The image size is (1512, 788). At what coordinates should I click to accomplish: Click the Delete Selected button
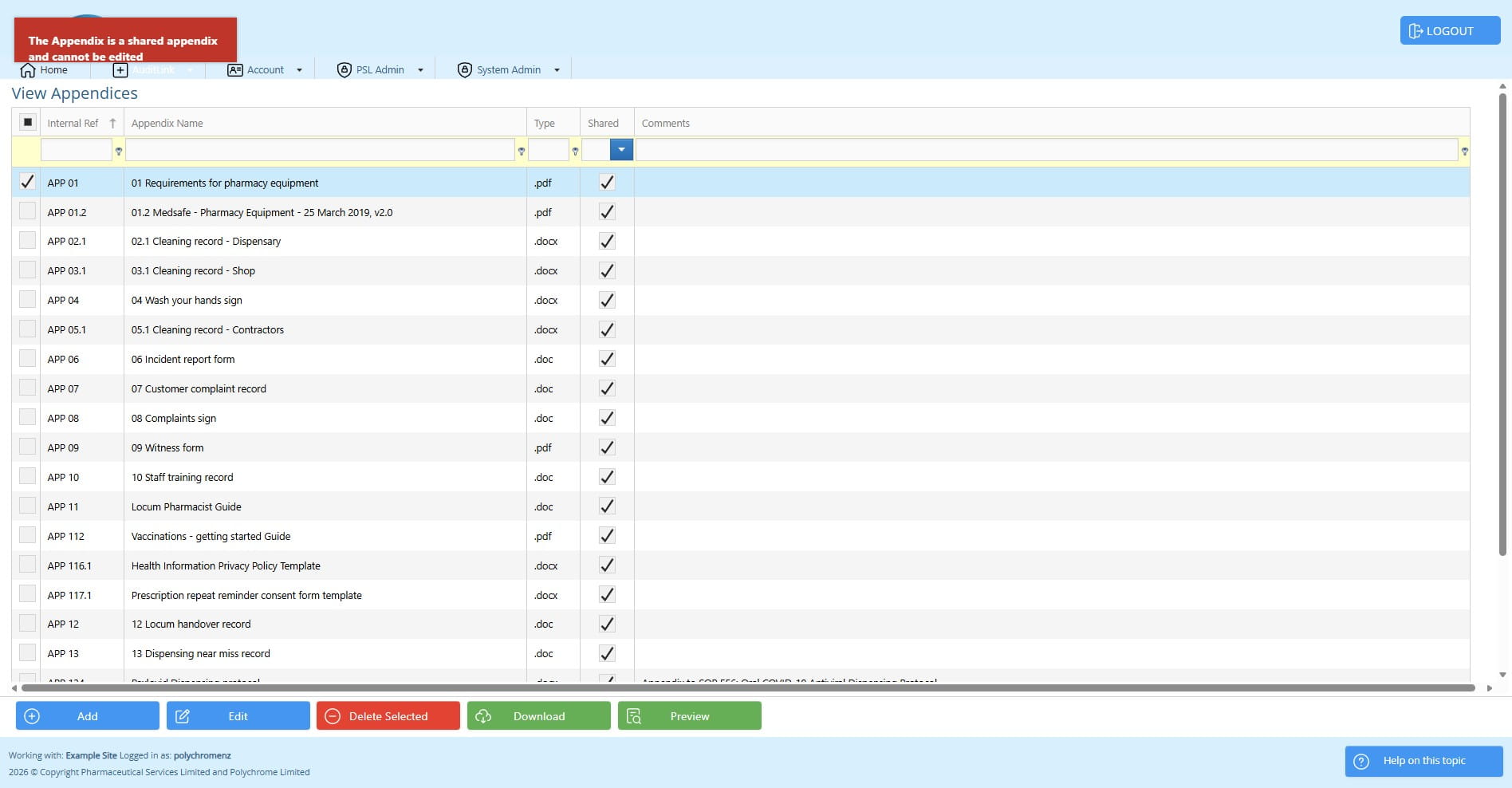[388, 715]
